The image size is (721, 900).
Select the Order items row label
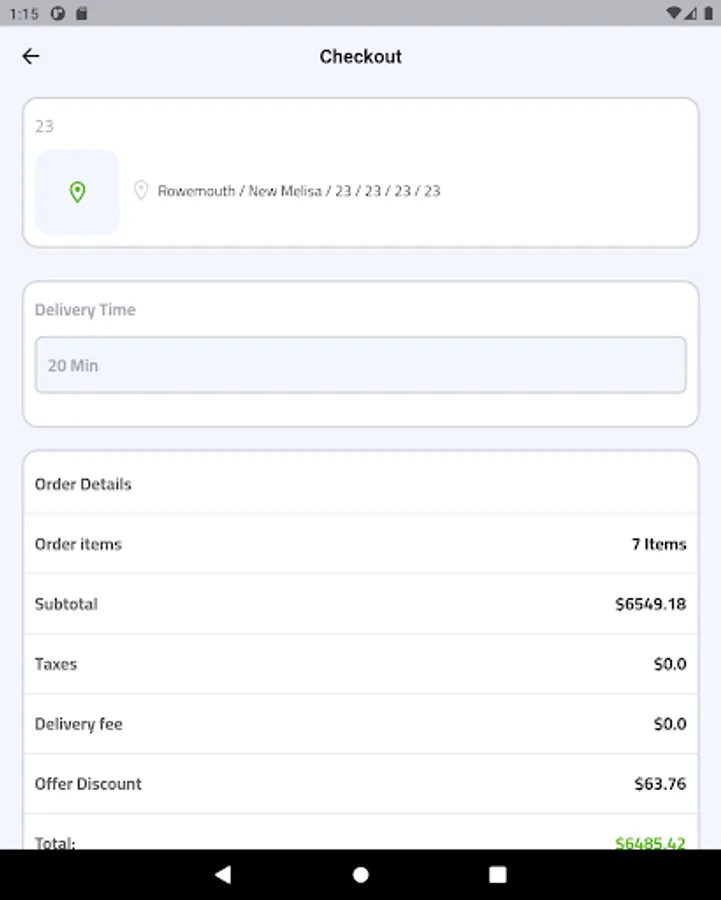point(78,544)
